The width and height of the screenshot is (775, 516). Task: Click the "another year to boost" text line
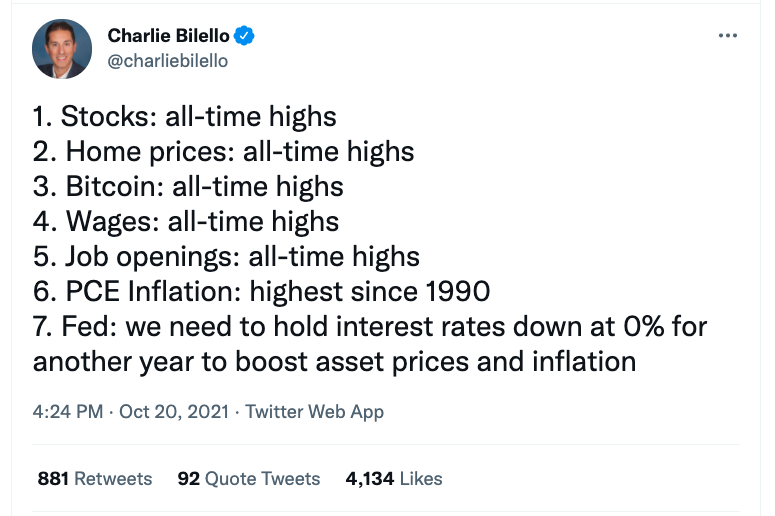click(334, 361)
